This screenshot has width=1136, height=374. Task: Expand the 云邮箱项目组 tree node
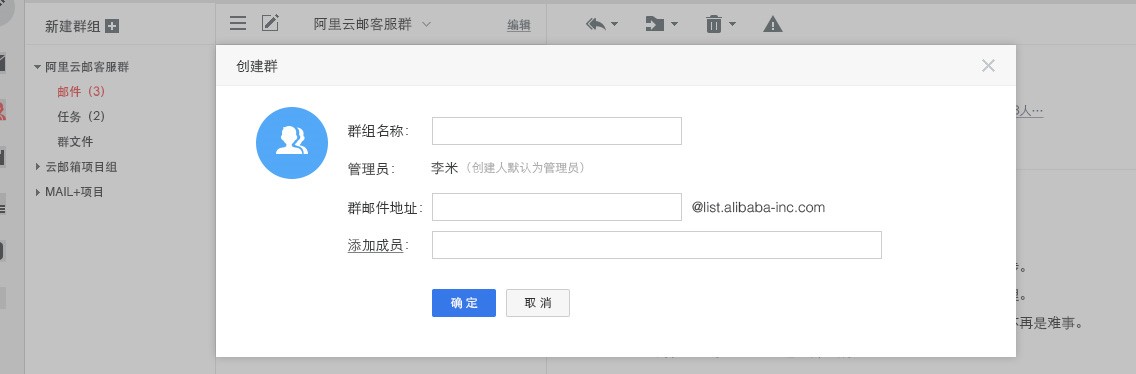(x=38, y=167)
